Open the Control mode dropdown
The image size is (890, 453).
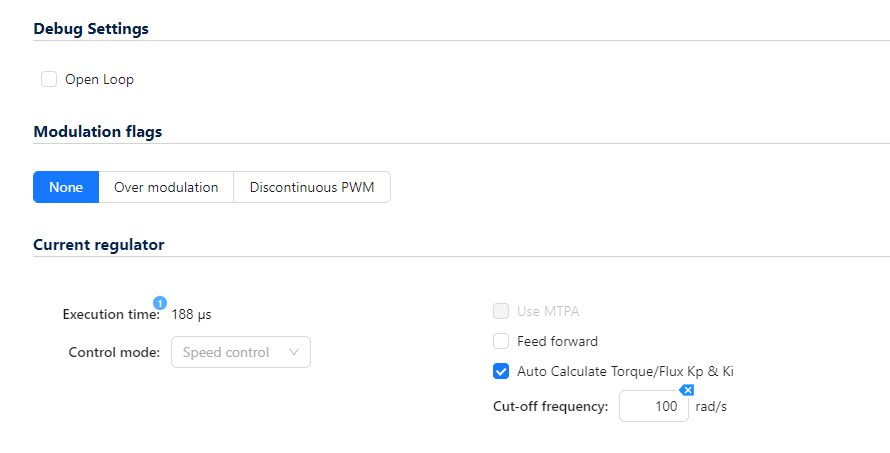(x=240, y=352)
